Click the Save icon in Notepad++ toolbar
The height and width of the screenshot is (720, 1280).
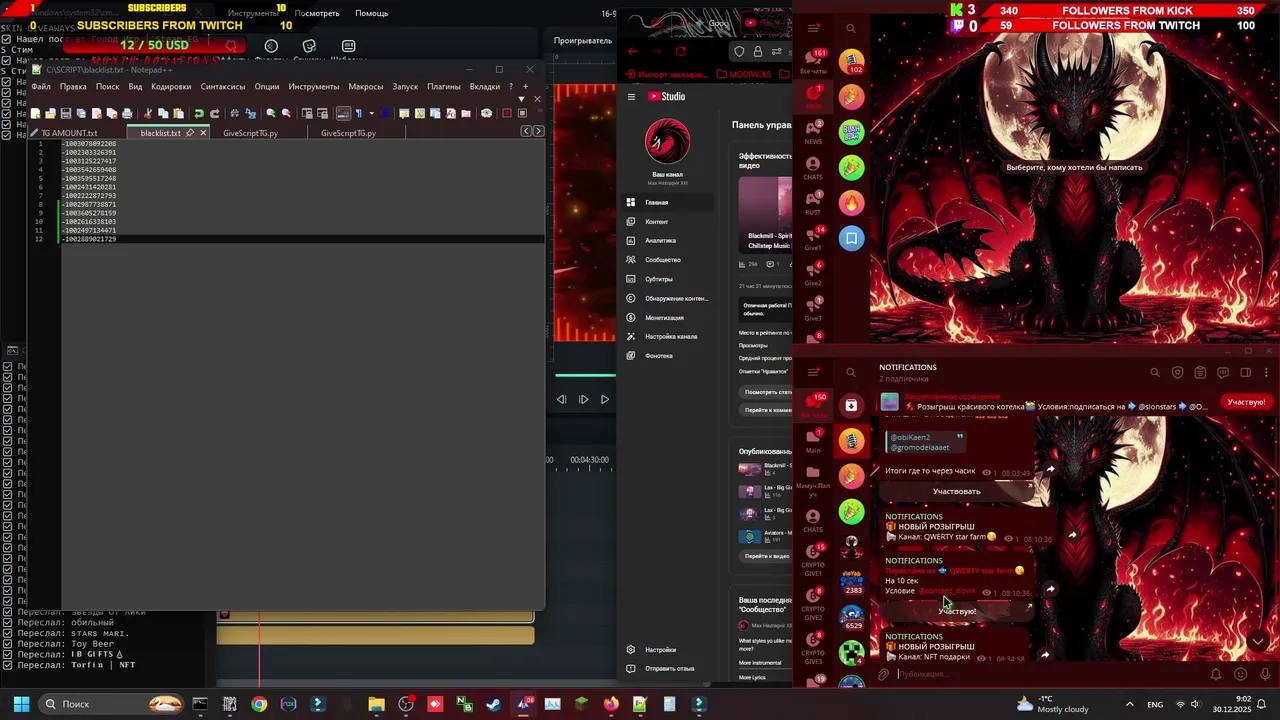point(65,113)
